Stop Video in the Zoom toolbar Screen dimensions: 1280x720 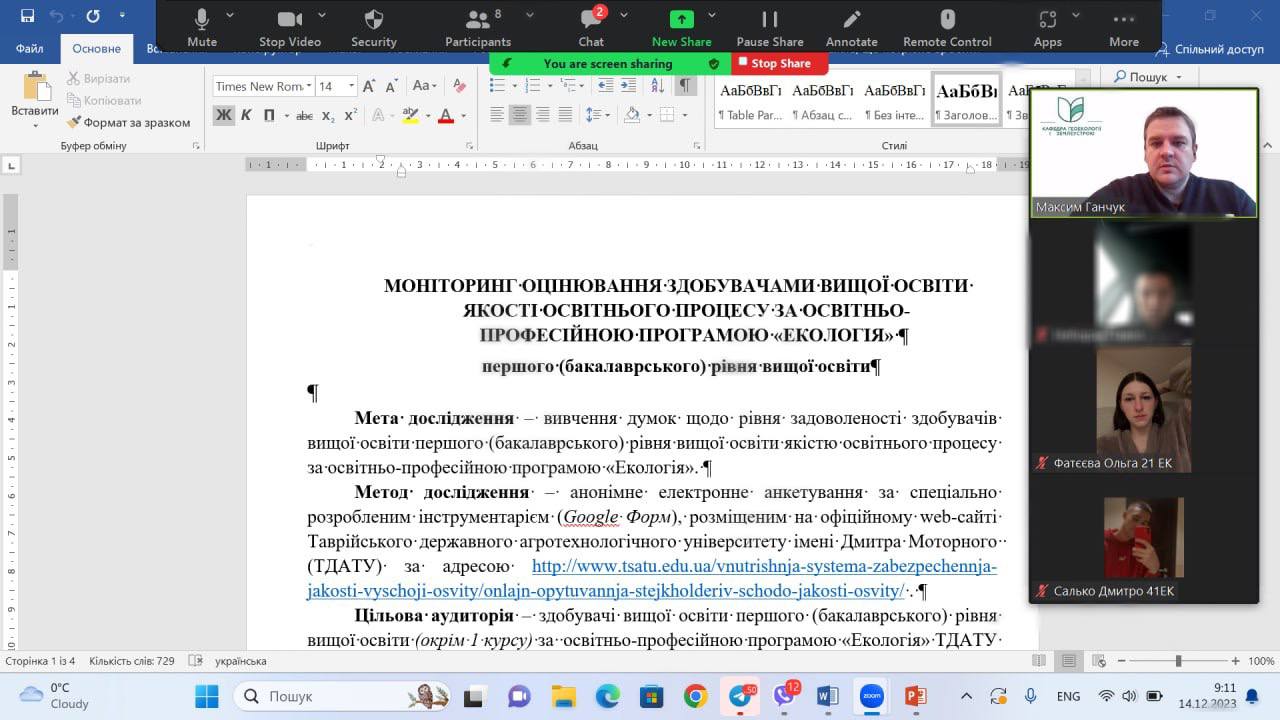(x=289, y=20)
